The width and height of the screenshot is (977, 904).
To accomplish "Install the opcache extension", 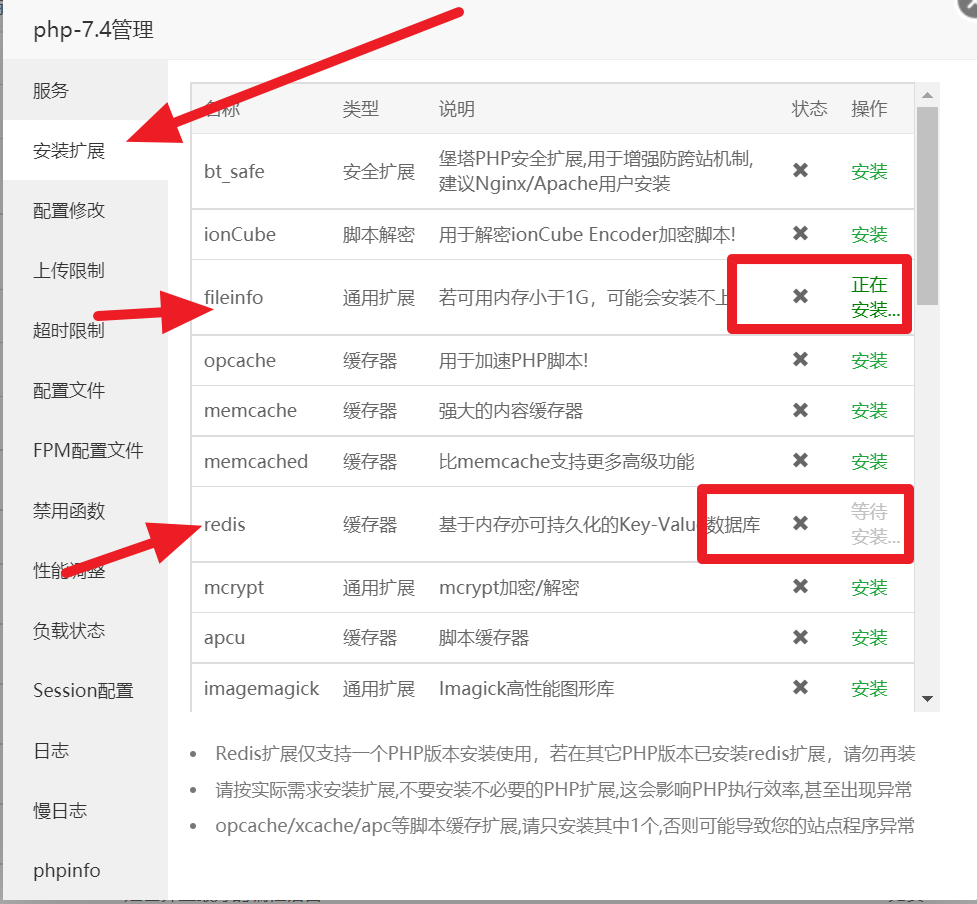I will (869, 361).
